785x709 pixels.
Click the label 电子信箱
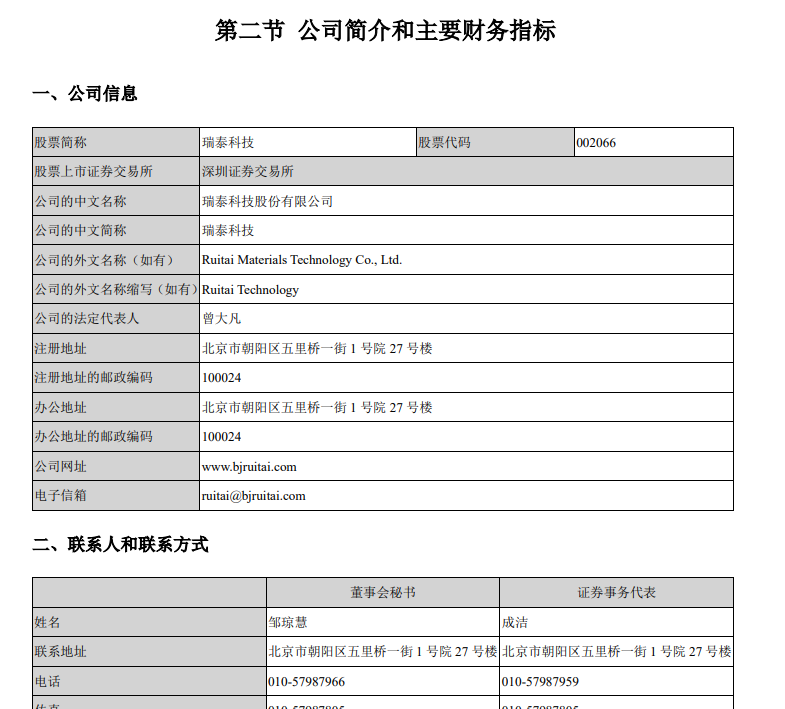60,496
